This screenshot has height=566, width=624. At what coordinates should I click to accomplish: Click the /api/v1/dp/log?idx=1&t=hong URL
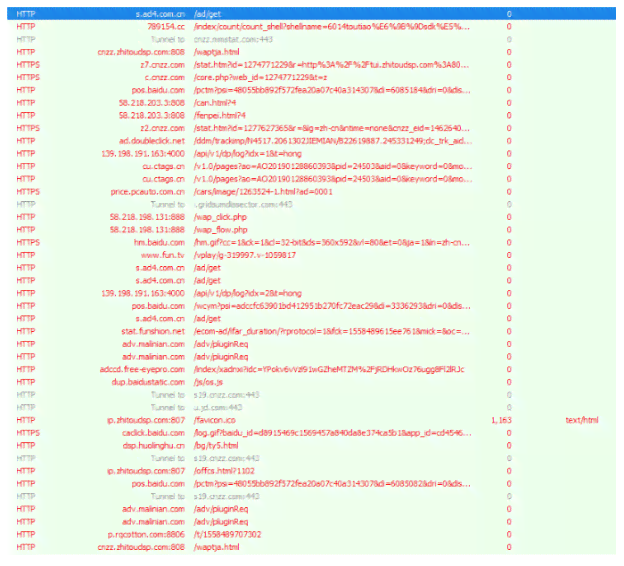[x=248, y=154]
